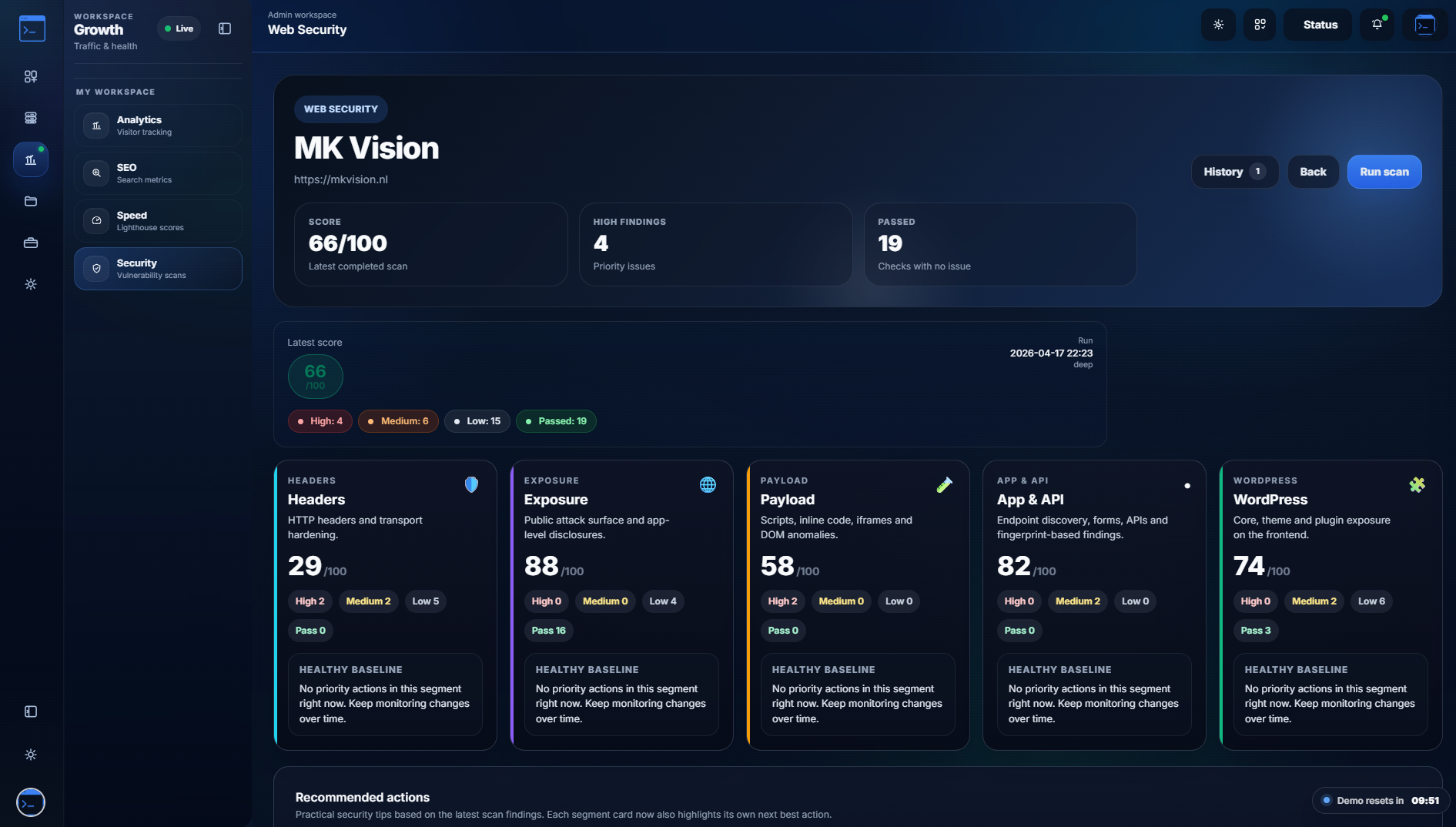The height and width of the screenshot is (827, 1456).
Task: Select the active analytics chart rail icon
Action: coord(31,159)
